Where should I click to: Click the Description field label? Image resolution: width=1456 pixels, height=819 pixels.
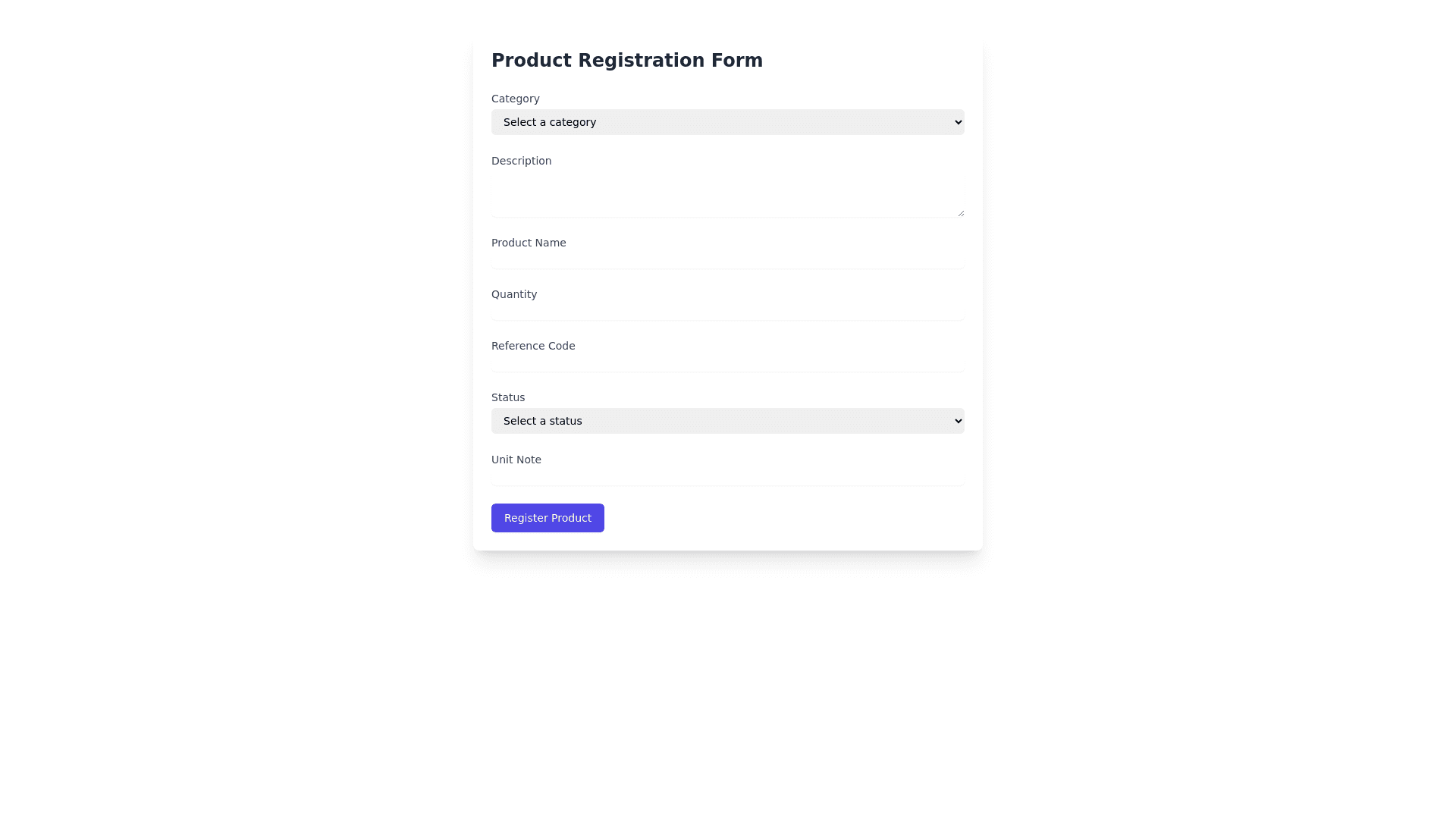click(x=522, y=161)
